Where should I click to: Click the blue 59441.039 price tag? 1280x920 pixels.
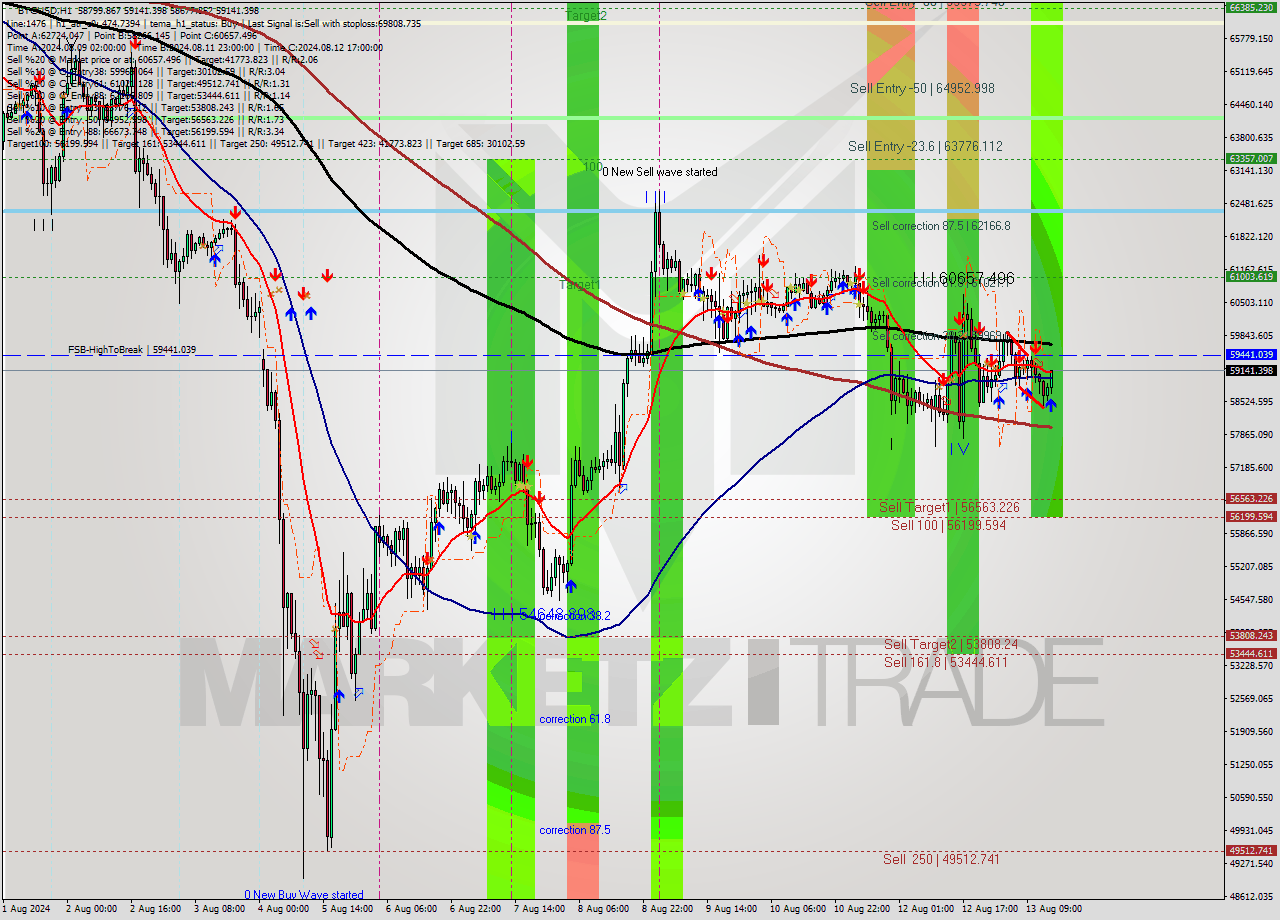click(x=1250, y=355)
